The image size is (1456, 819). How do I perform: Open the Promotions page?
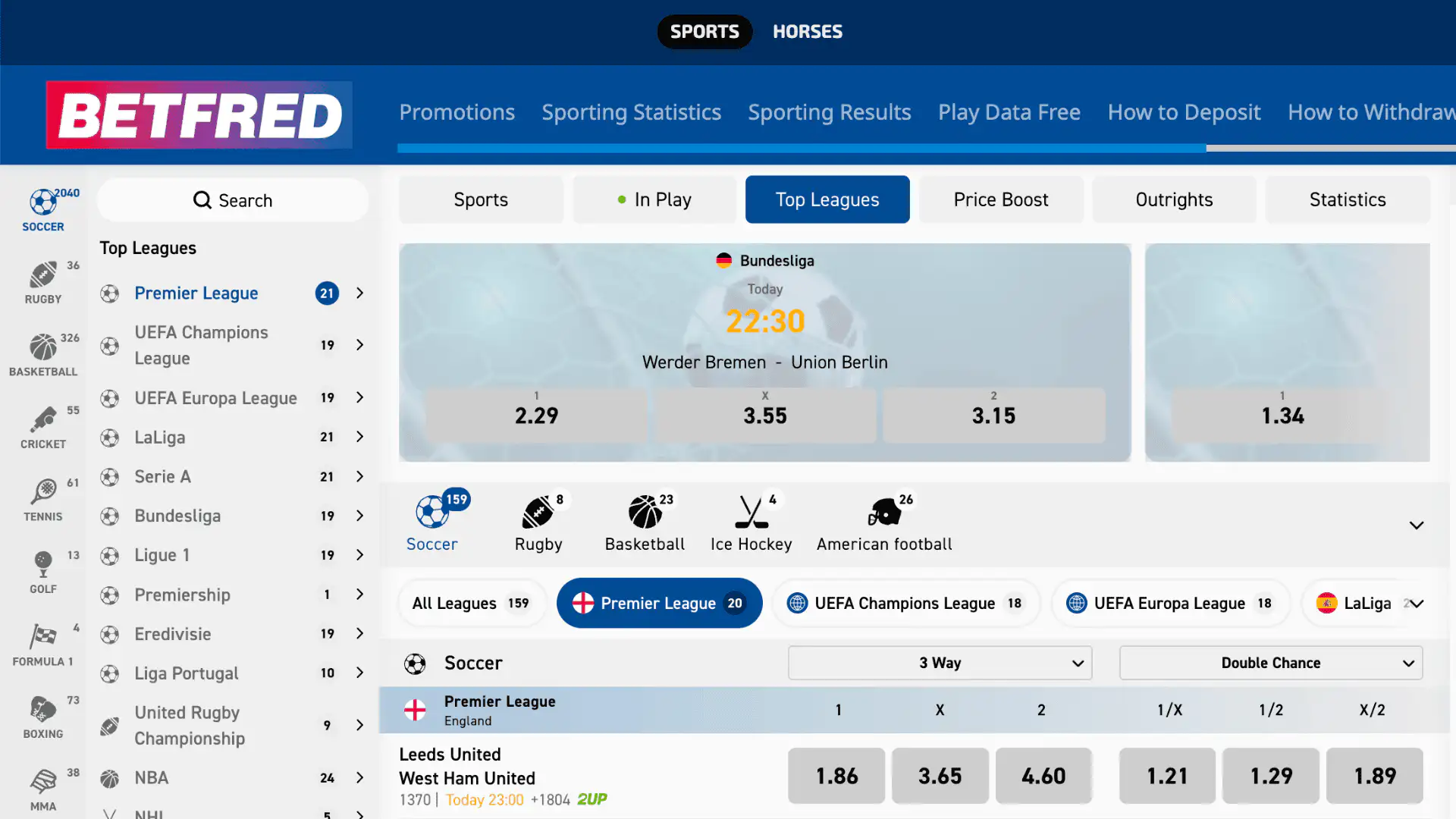tap(457, 112)
